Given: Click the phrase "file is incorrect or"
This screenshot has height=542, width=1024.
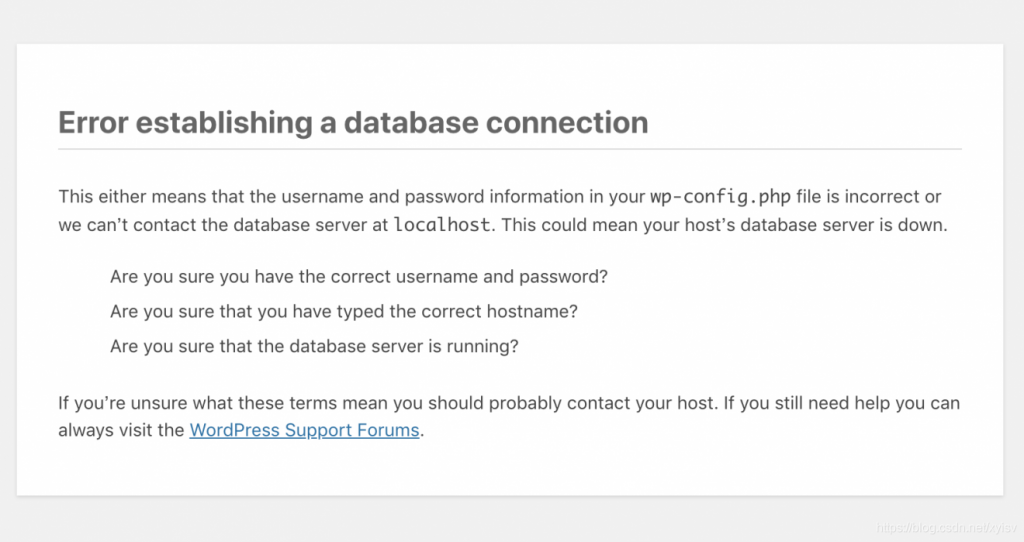Looking at the screenshot, I should click(x=869, y=197).
